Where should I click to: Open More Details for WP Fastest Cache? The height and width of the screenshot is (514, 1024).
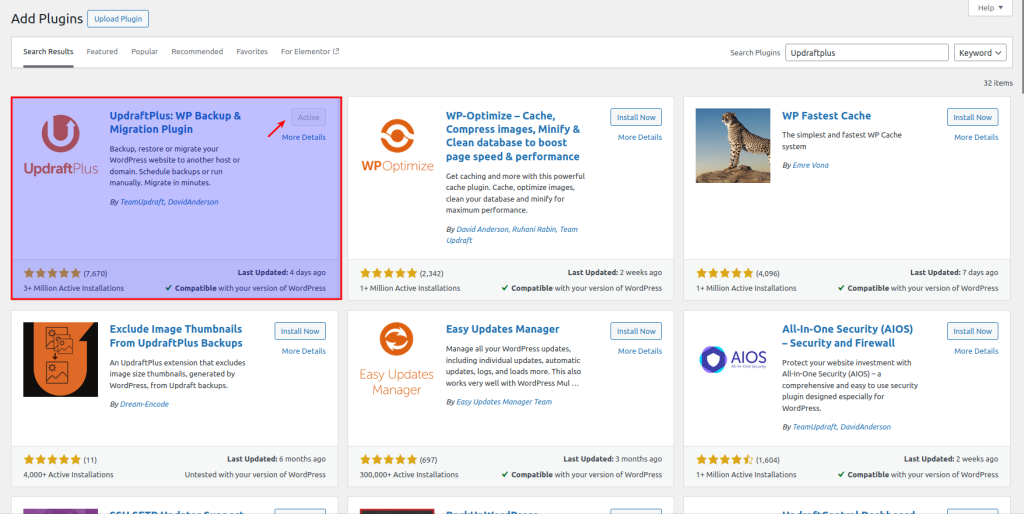[x=976, y=137]
